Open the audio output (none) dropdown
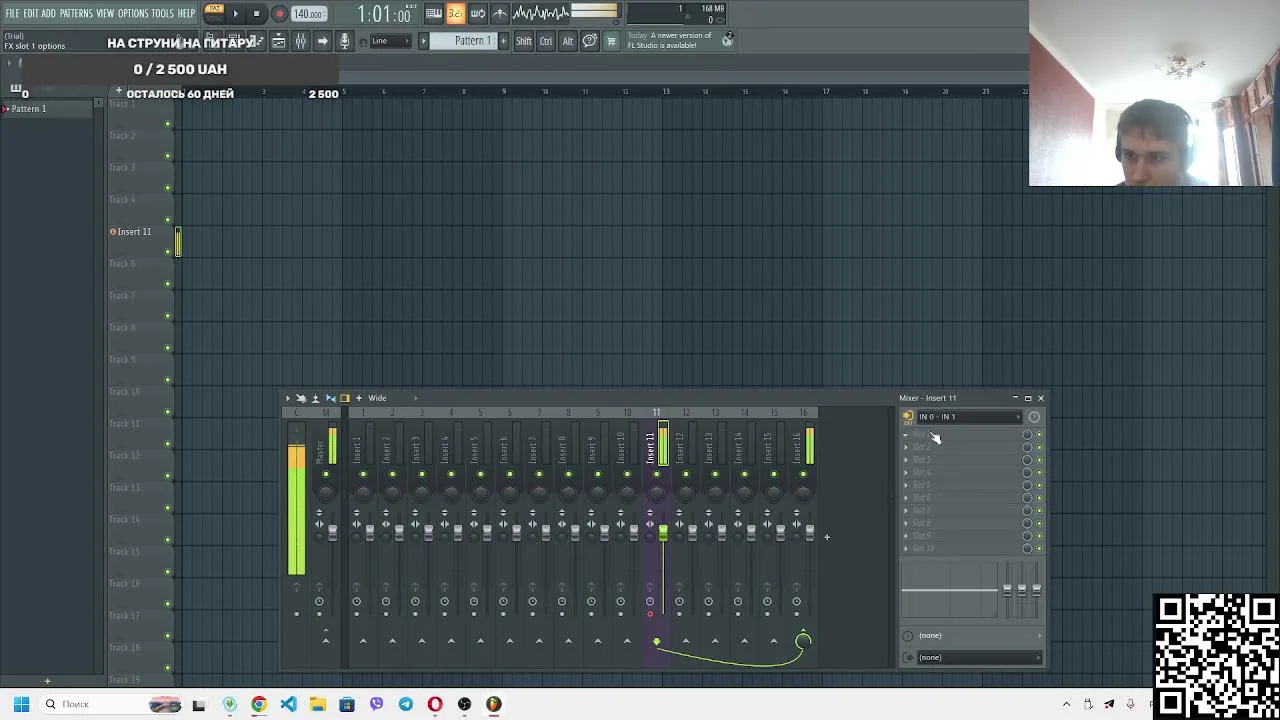The image size is (1280, 720). pyautogui.click(x=979, y=657)
